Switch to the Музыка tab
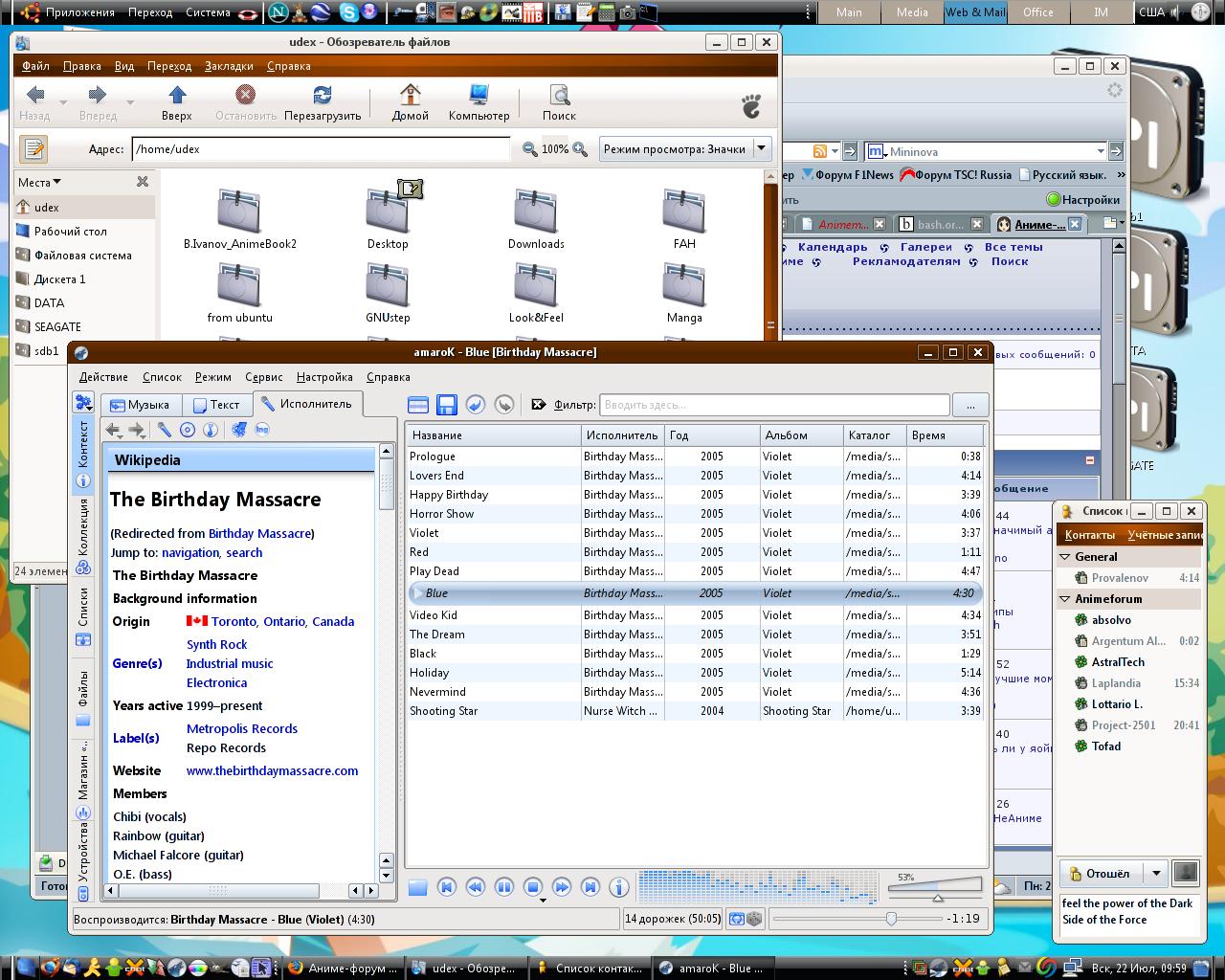Image resolution: width=1225 pixels, height=980 pixels. coord(140,405)
